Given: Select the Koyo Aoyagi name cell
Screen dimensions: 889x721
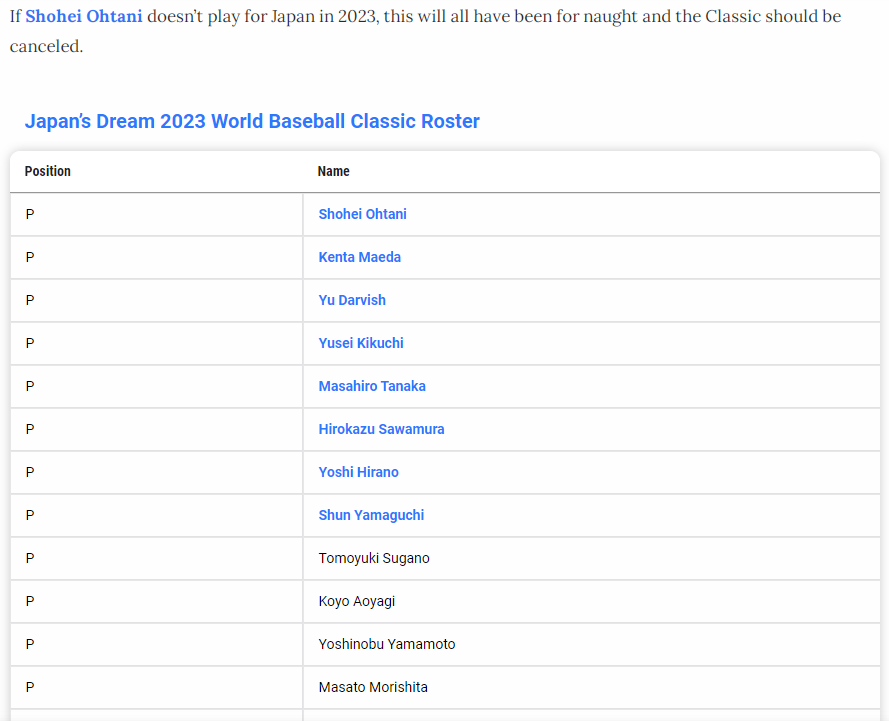Looking at the screenshot, I should 591,601.
